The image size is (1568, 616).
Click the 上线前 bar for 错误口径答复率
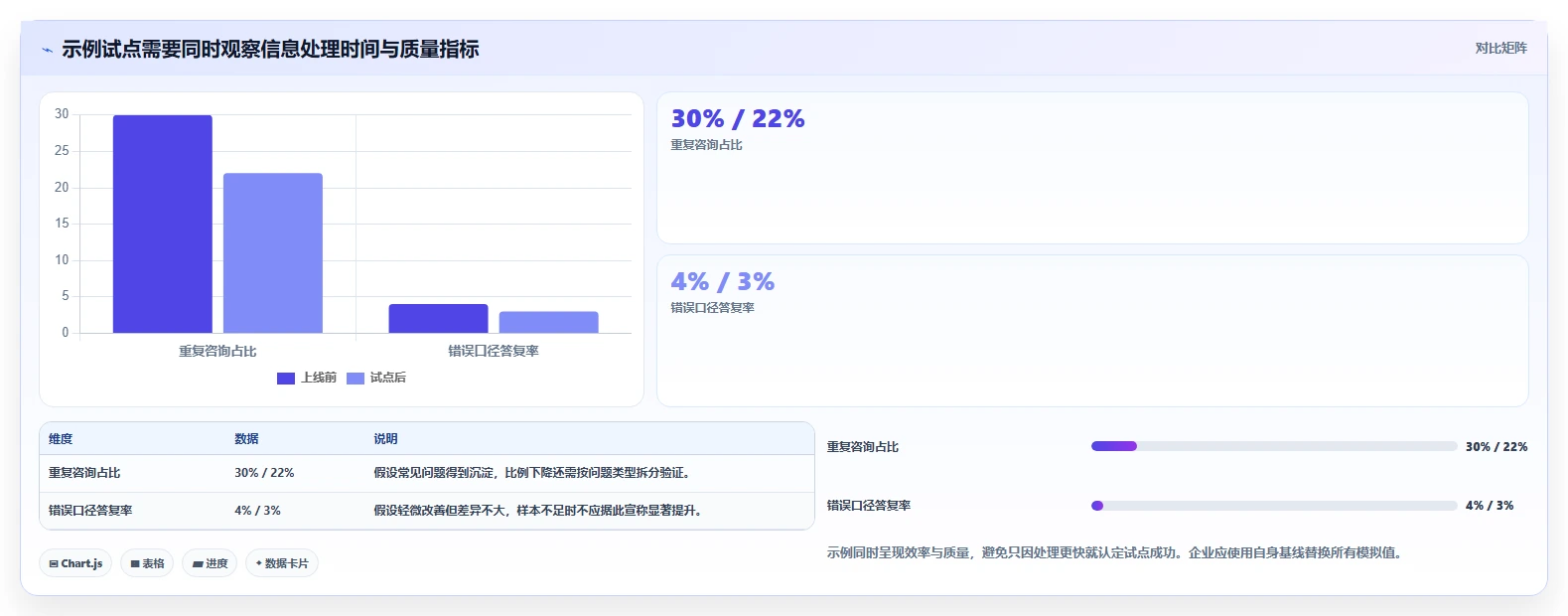pos(438,318)
